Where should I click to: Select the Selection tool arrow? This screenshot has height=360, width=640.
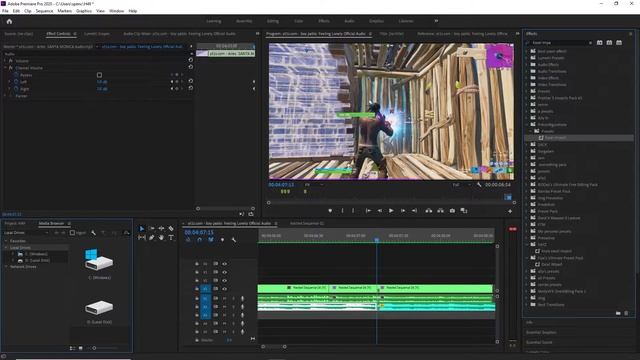click(142, 229)
